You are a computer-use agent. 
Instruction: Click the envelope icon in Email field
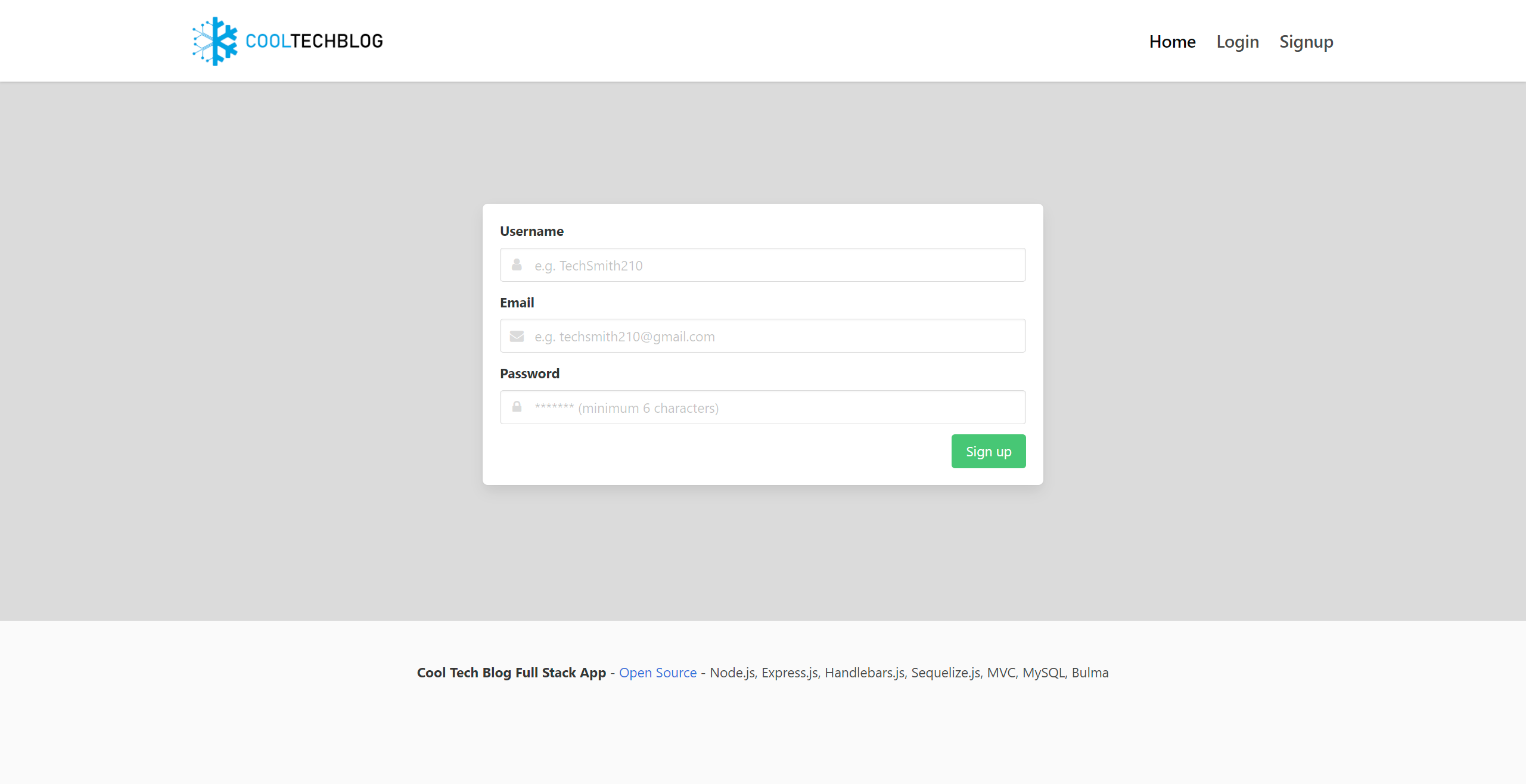pyautogui.click(x=517, y=337)
